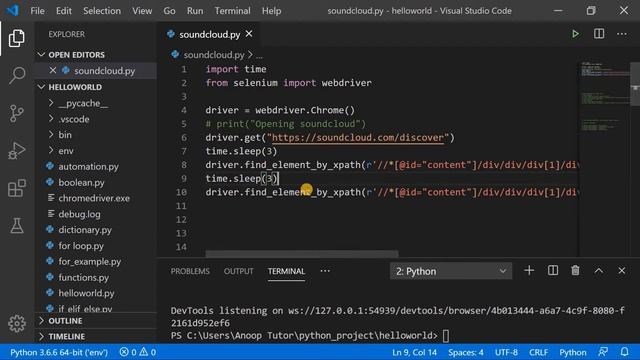The width and height of the screenshot is (640, 360).
Task: Open Manage gear settings menu
Action: pos(16,323)
